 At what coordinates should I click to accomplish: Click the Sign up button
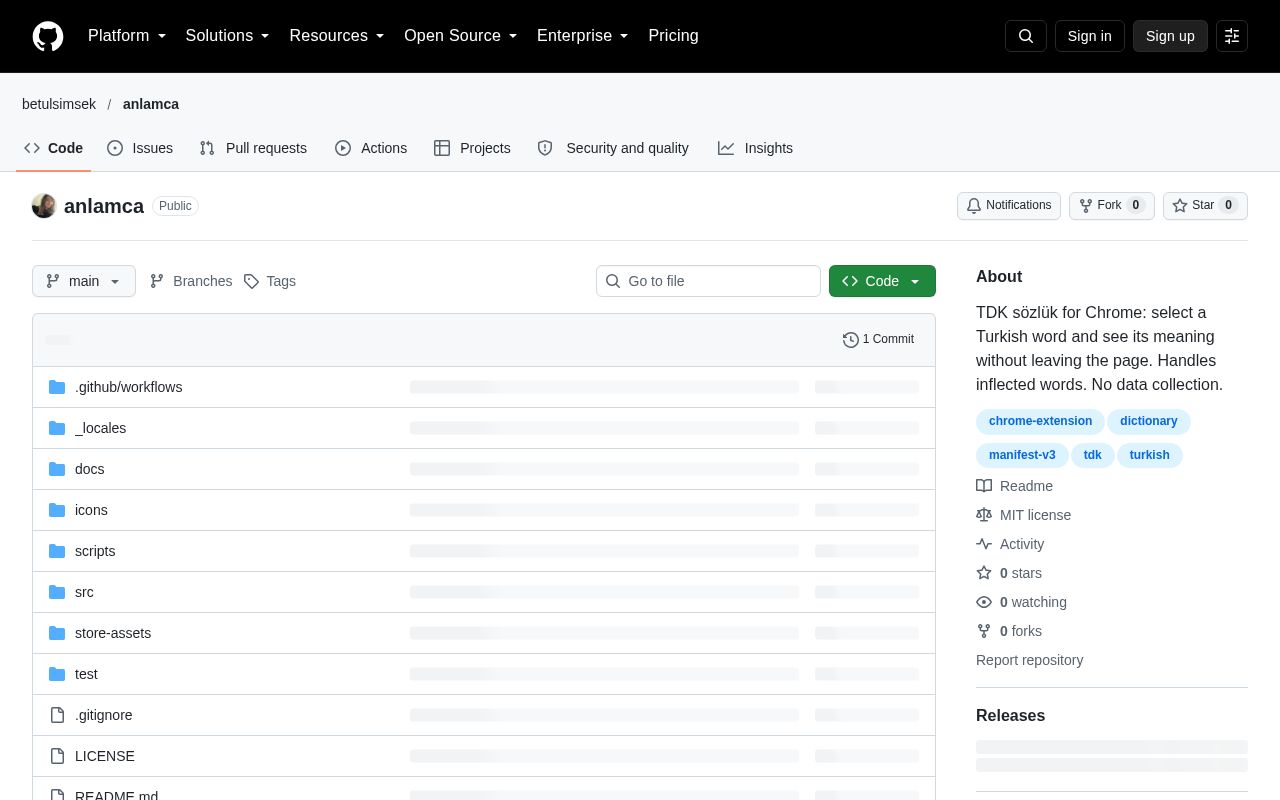coord(1170,36)
